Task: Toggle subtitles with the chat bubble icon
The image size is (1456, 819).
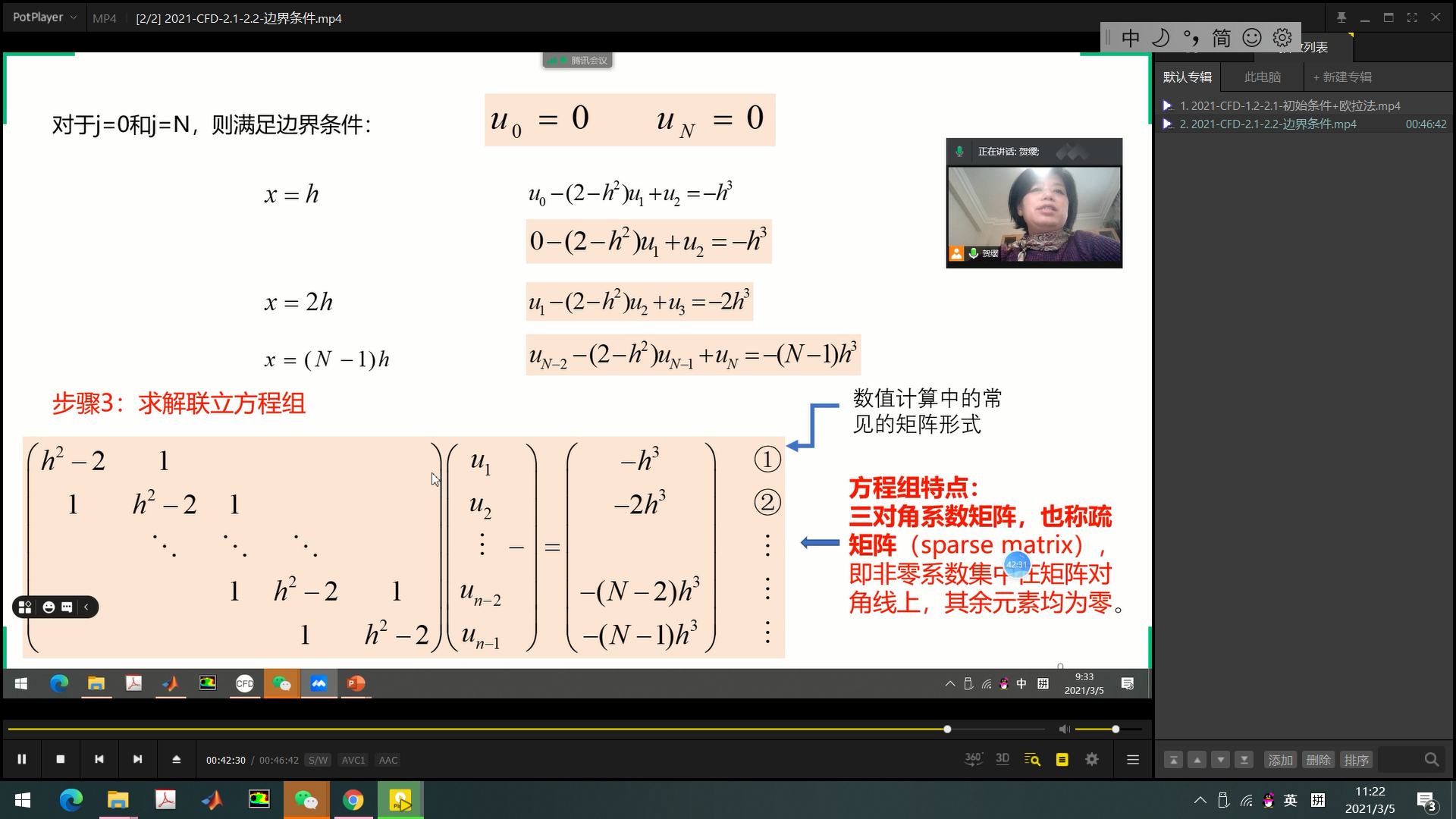Action: tap(67, 607)
